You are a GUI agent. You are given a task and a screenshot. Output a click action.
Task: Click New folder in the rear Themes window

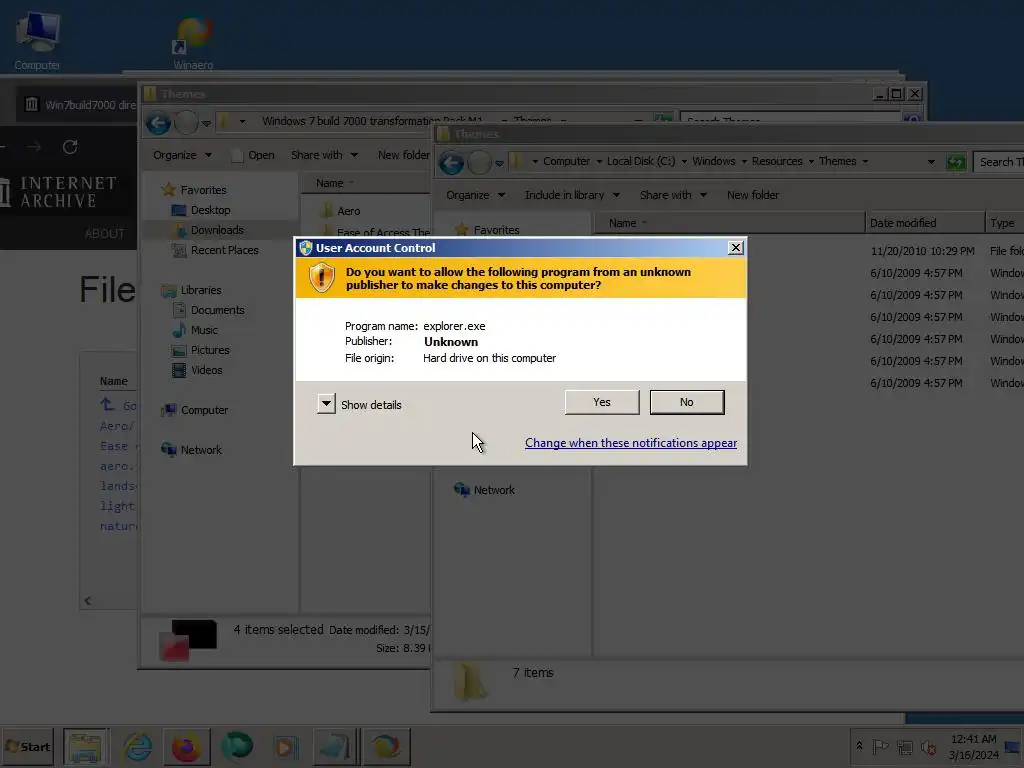(x=403, y=155)
